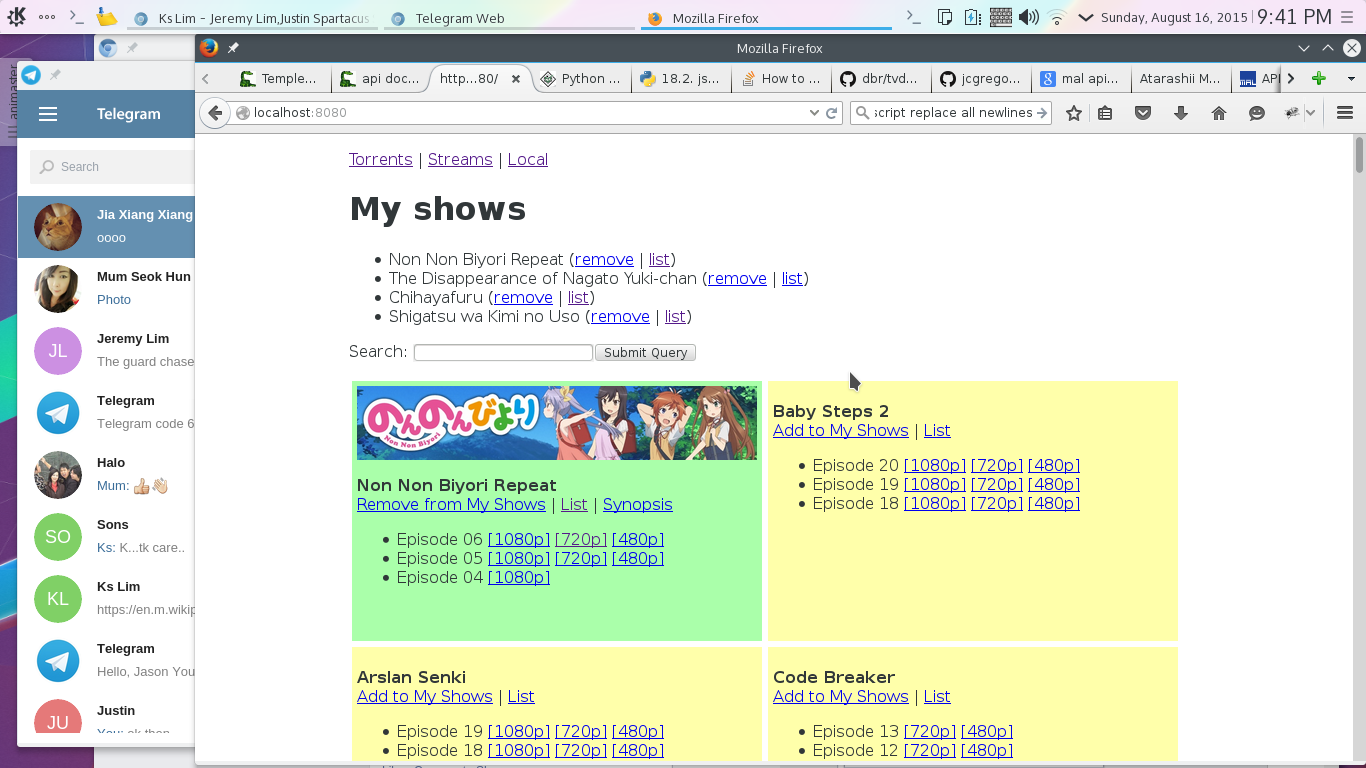
Task: Open the Torrents link
Action: tap(380, 159)
